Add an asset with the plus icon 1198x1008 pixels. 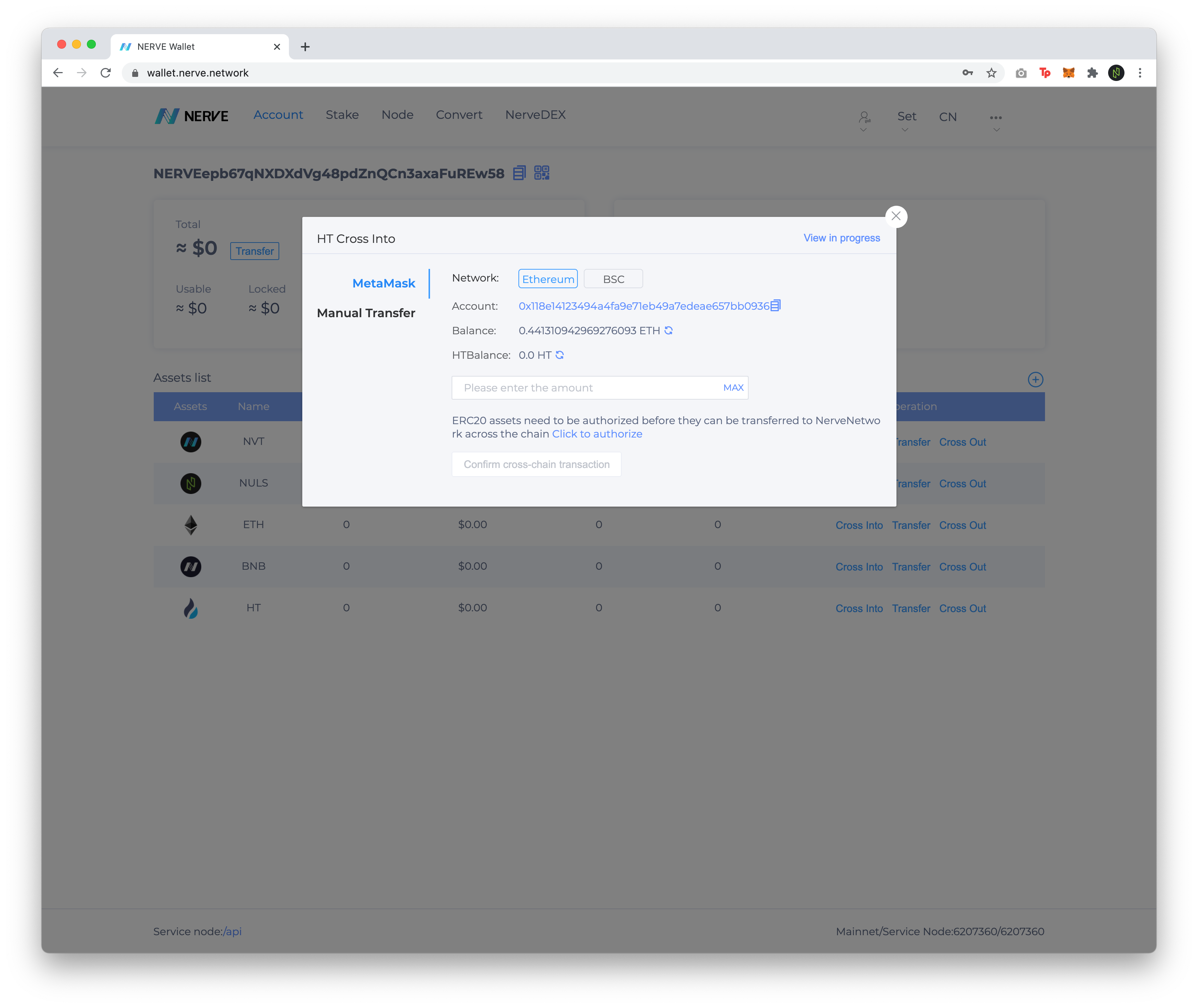(1035, 380)
